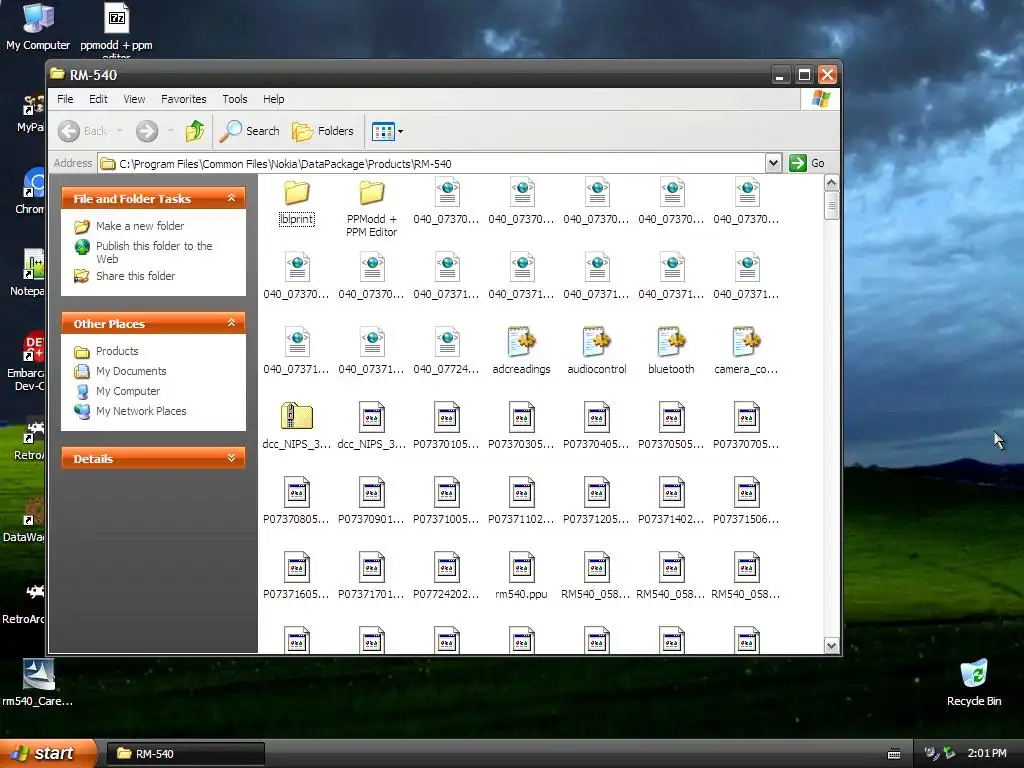
Task: Open the Back history dropdown arrow
Action: point(120,131)
